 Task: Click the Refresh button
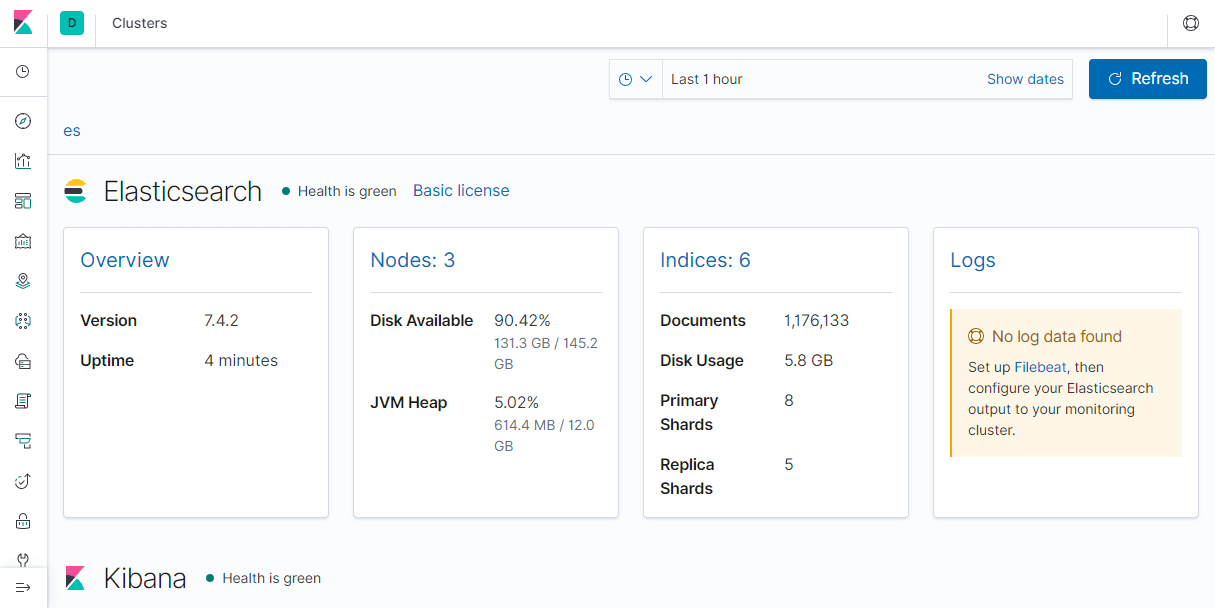pos(1147,78)
